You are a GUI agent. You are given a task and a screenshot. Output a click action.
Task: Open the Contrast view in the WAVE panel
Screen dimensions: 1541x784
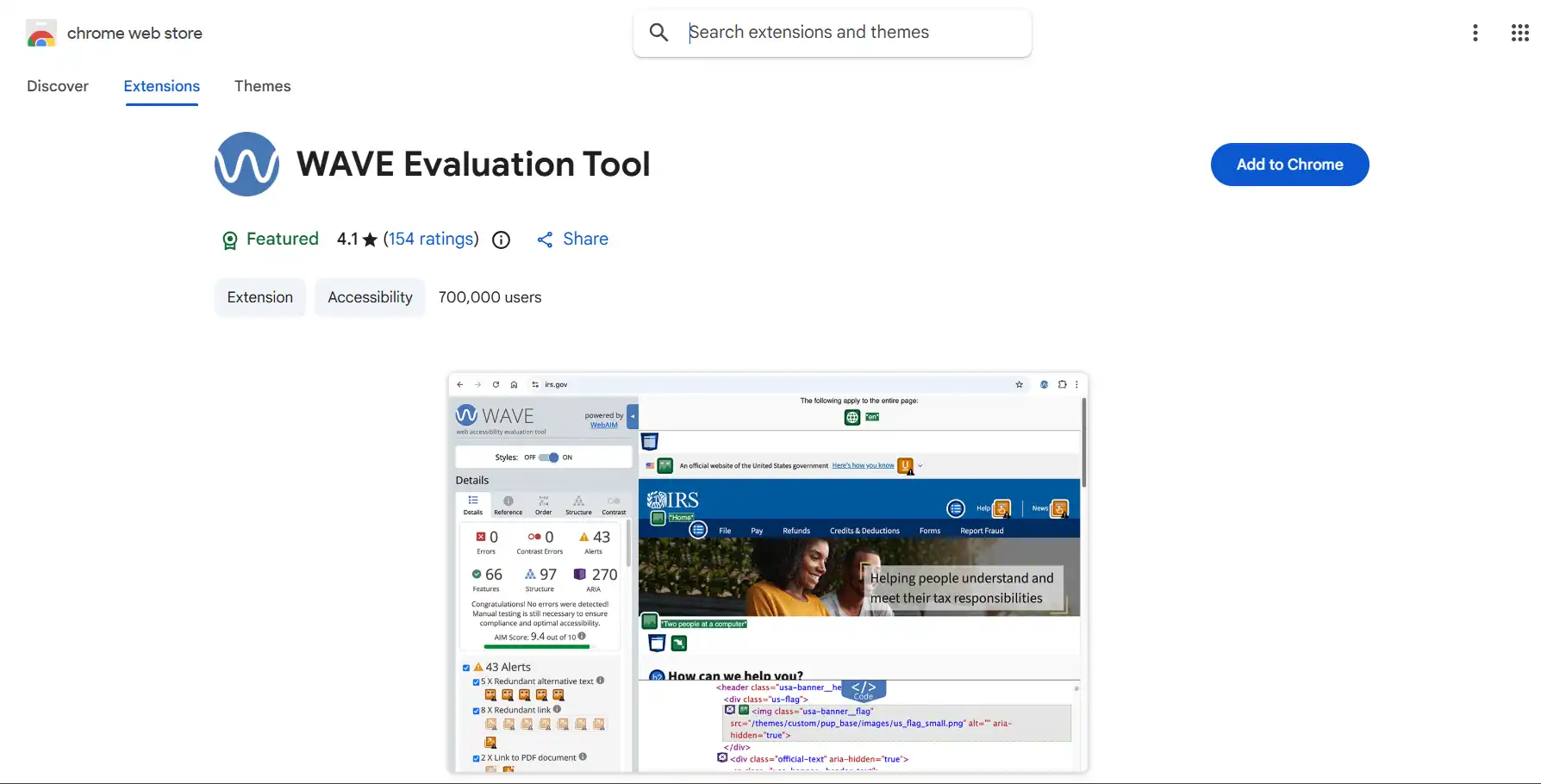(614, 501)
